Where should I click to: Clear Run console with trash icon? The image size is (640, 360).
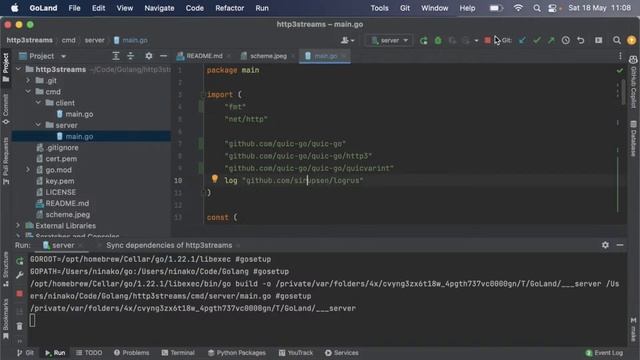20,326
